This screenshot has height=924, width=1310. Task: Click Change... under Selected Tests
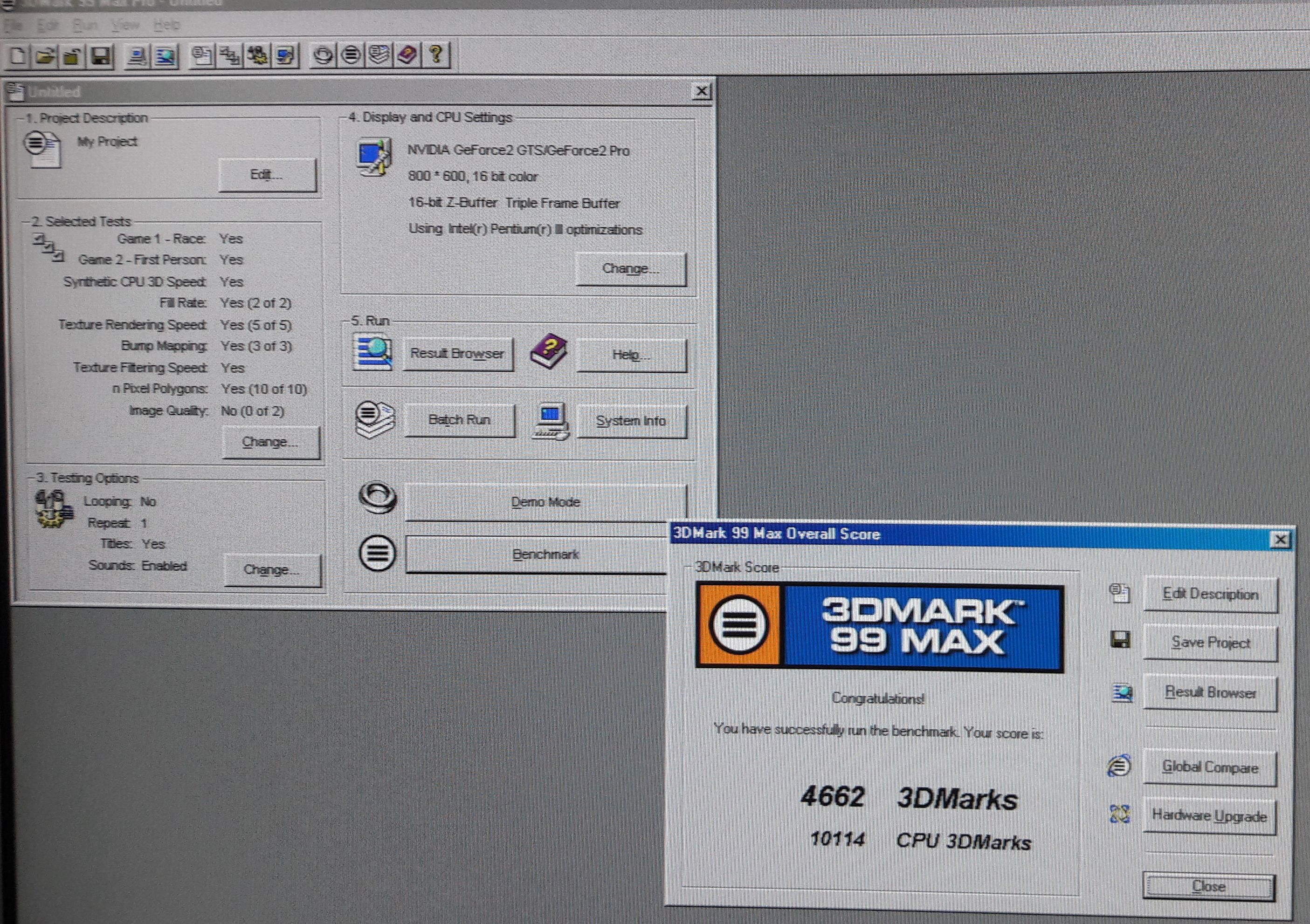tap(270, 442)
